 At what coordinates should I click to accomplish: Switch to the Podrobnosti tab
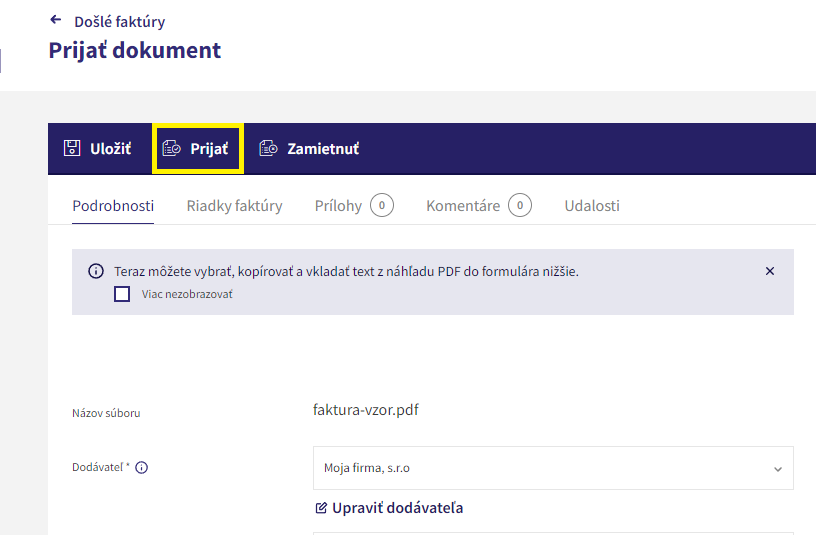tap(113, 206)
